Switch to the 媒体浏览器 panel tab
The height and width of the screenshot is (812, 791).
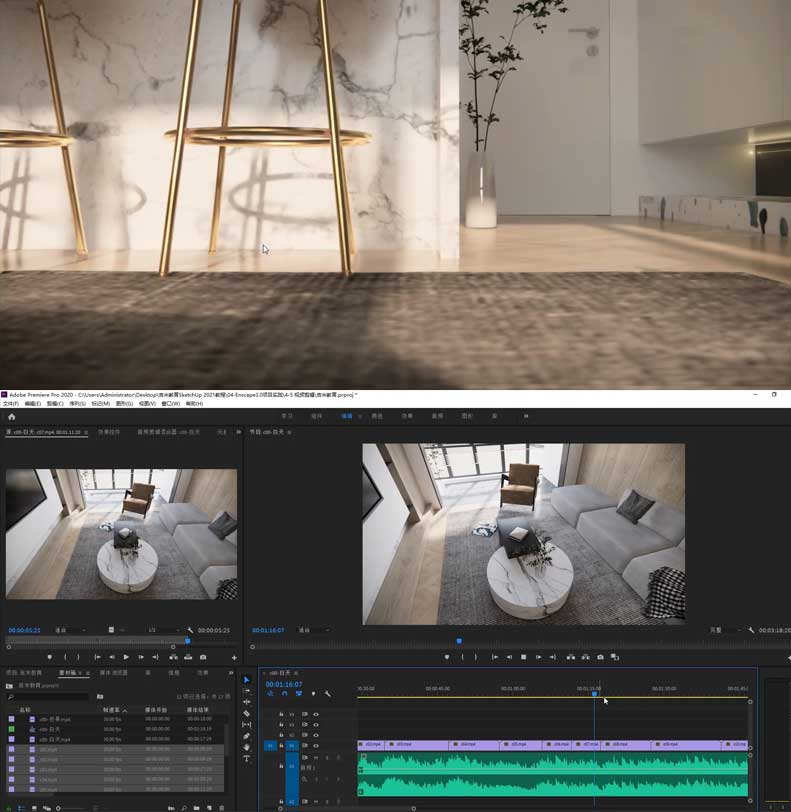coord(113,673)
